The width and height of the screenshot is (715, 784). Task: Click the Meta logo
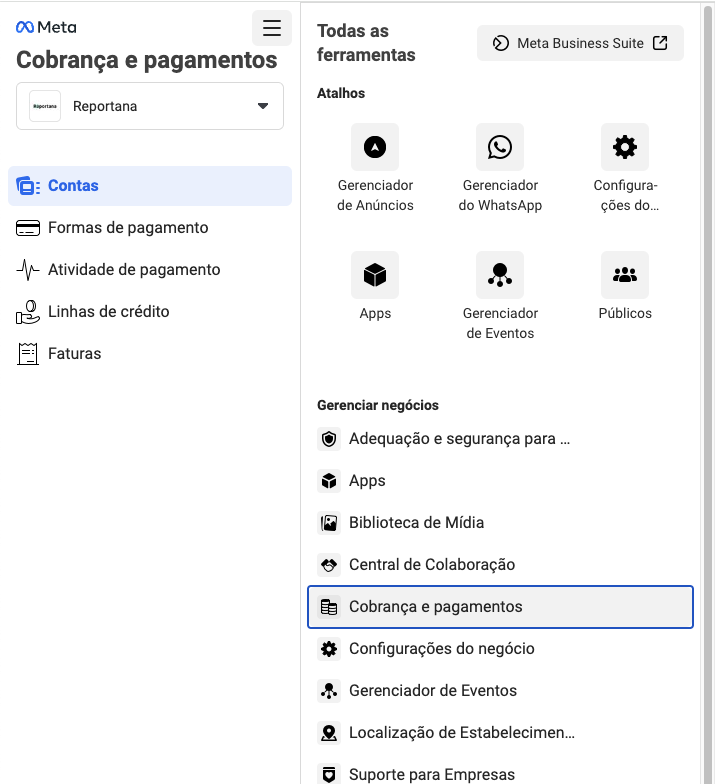pos(46,28)
